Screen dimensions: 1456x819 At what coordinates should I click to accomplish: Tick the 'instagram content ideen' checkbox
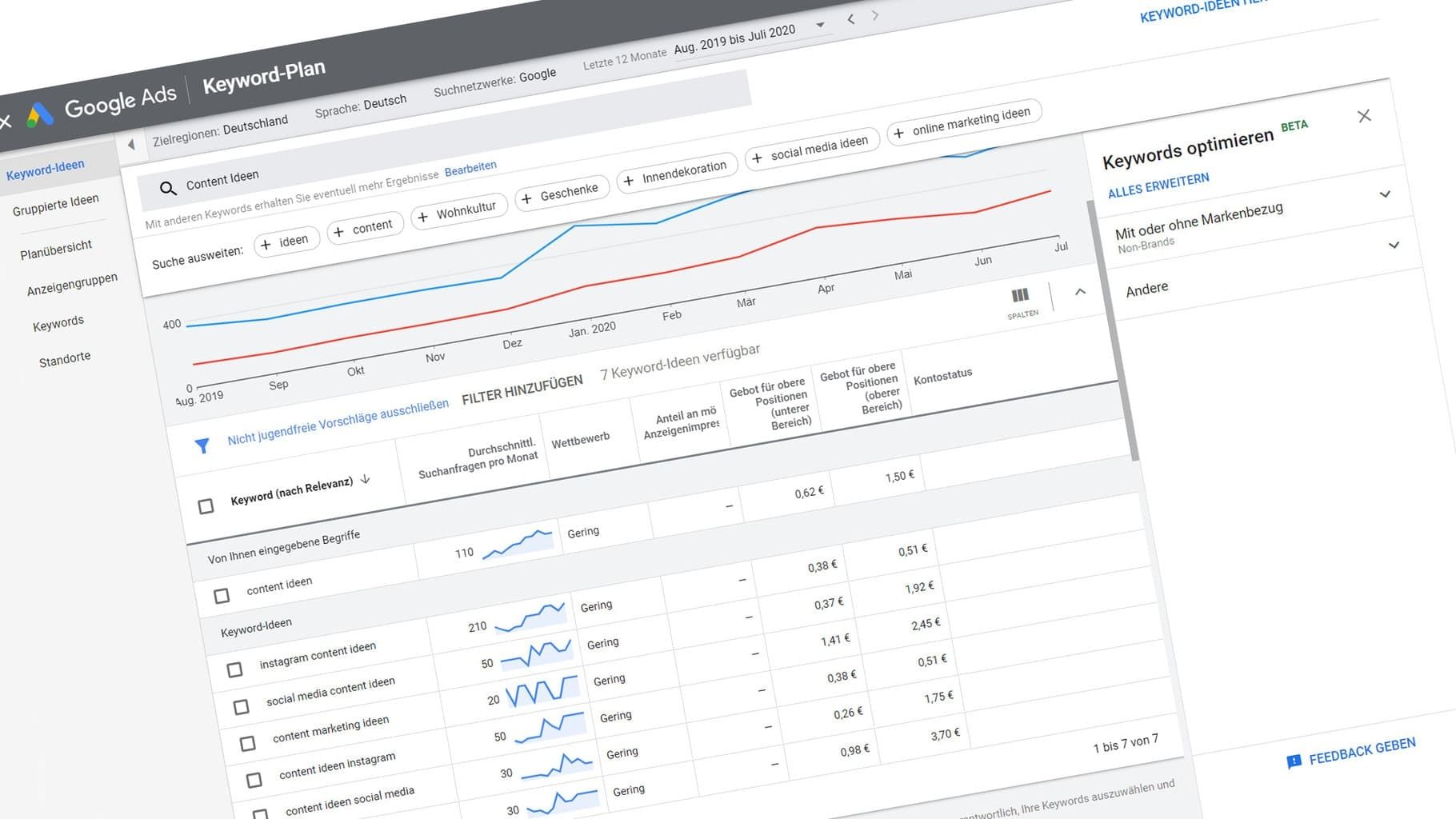pos(234,669)
